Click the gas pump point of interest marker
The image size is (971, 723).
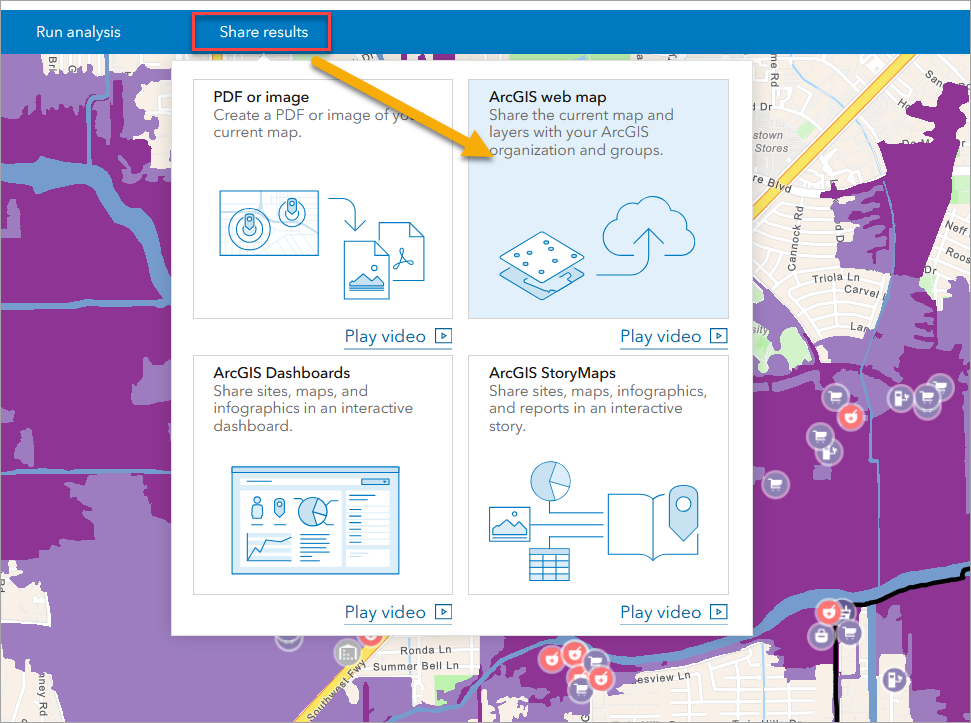tap(900, 397)
